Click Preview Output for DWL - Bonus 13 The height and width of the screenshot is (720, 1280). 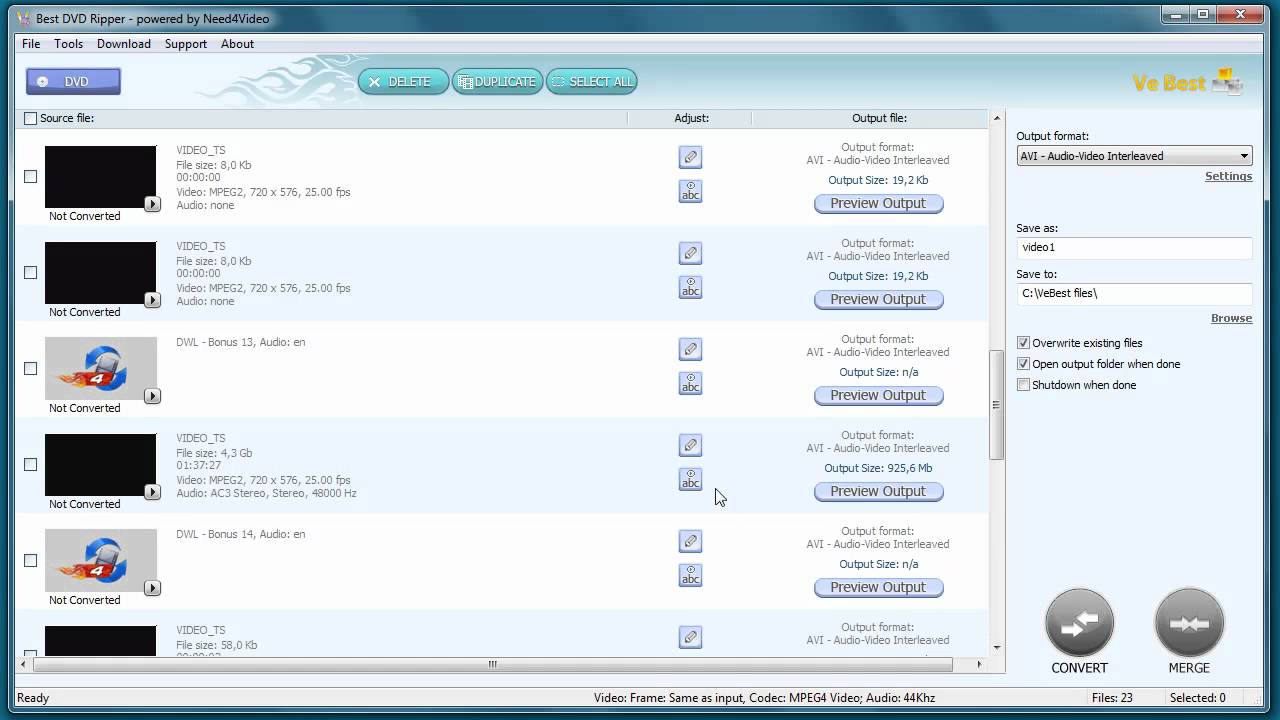point(878,395)
